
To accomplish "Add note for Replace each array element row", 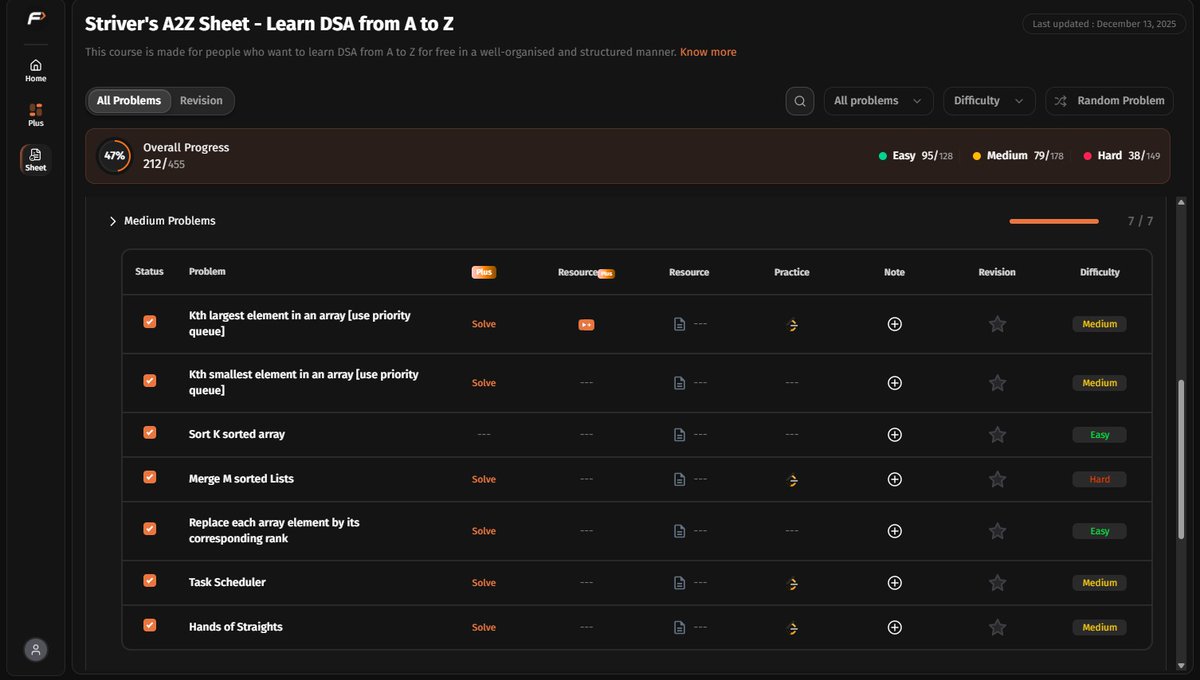I will (895, 531).
